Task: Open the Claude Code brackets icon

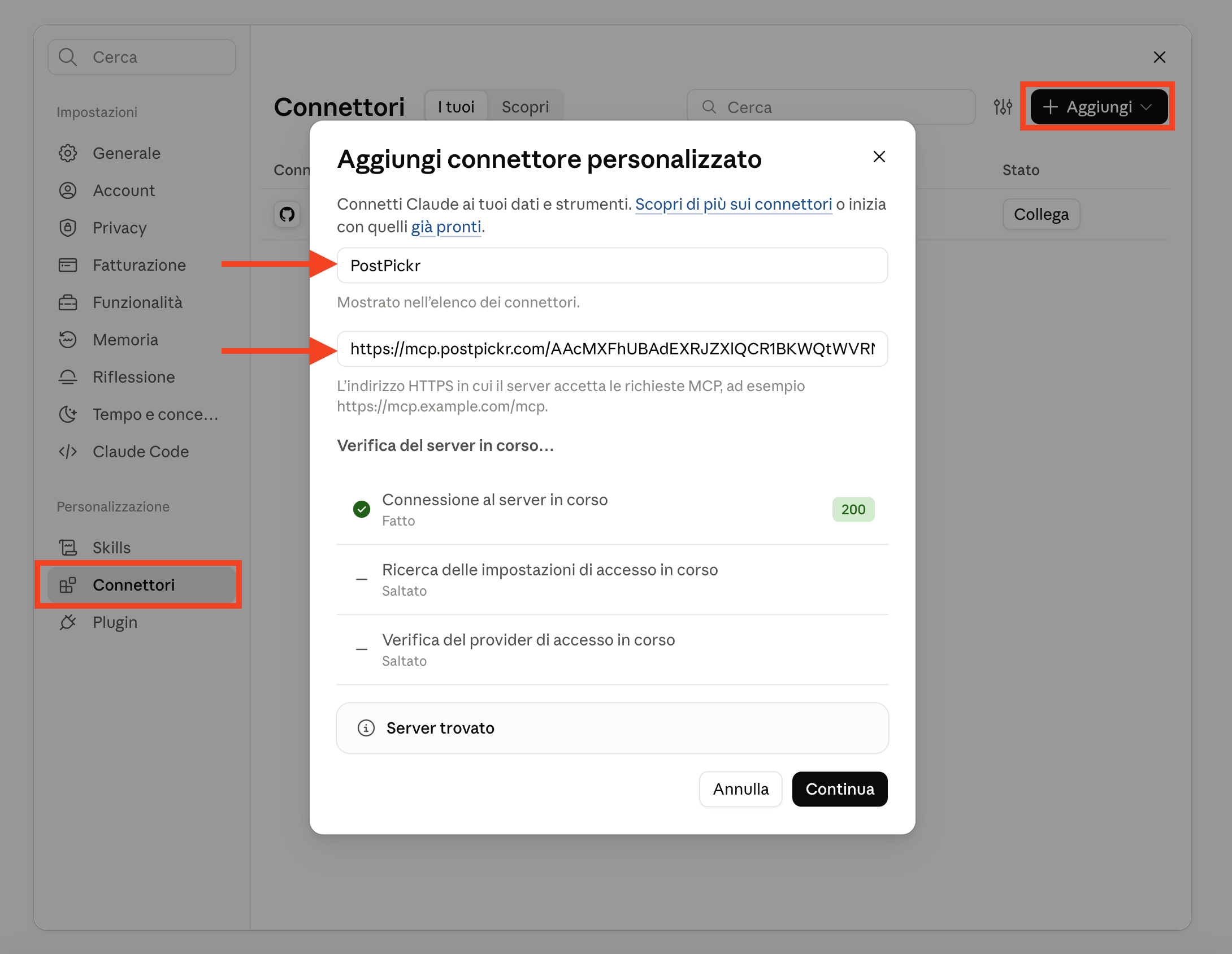Action: [x=68, y=452]
